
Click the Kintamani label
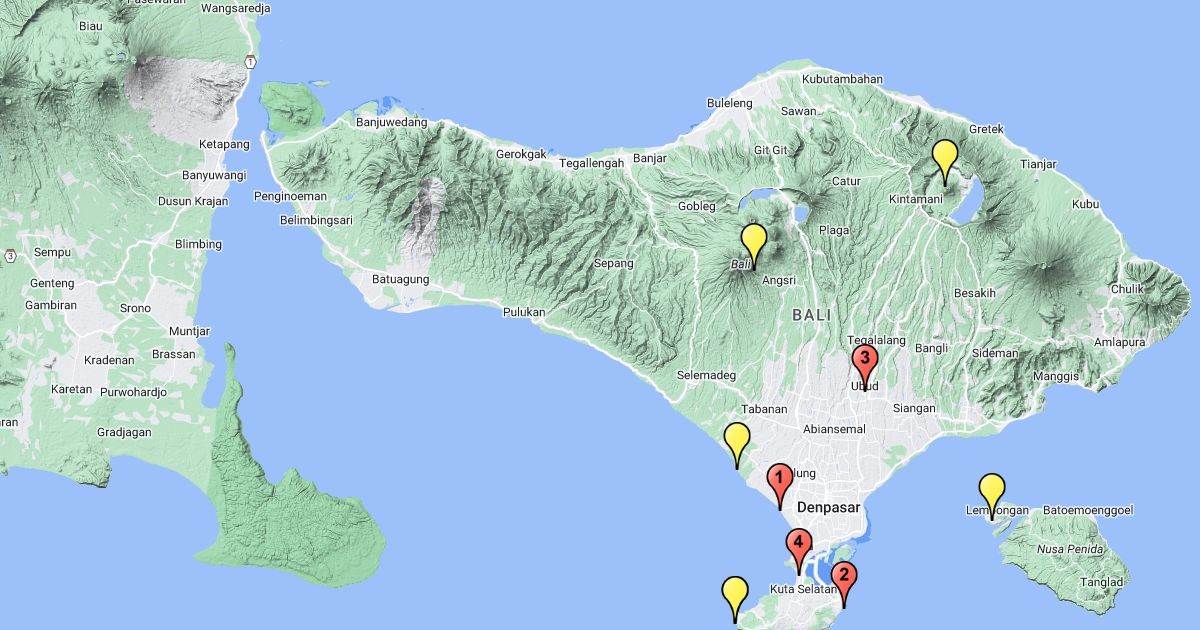click(916, 200)
